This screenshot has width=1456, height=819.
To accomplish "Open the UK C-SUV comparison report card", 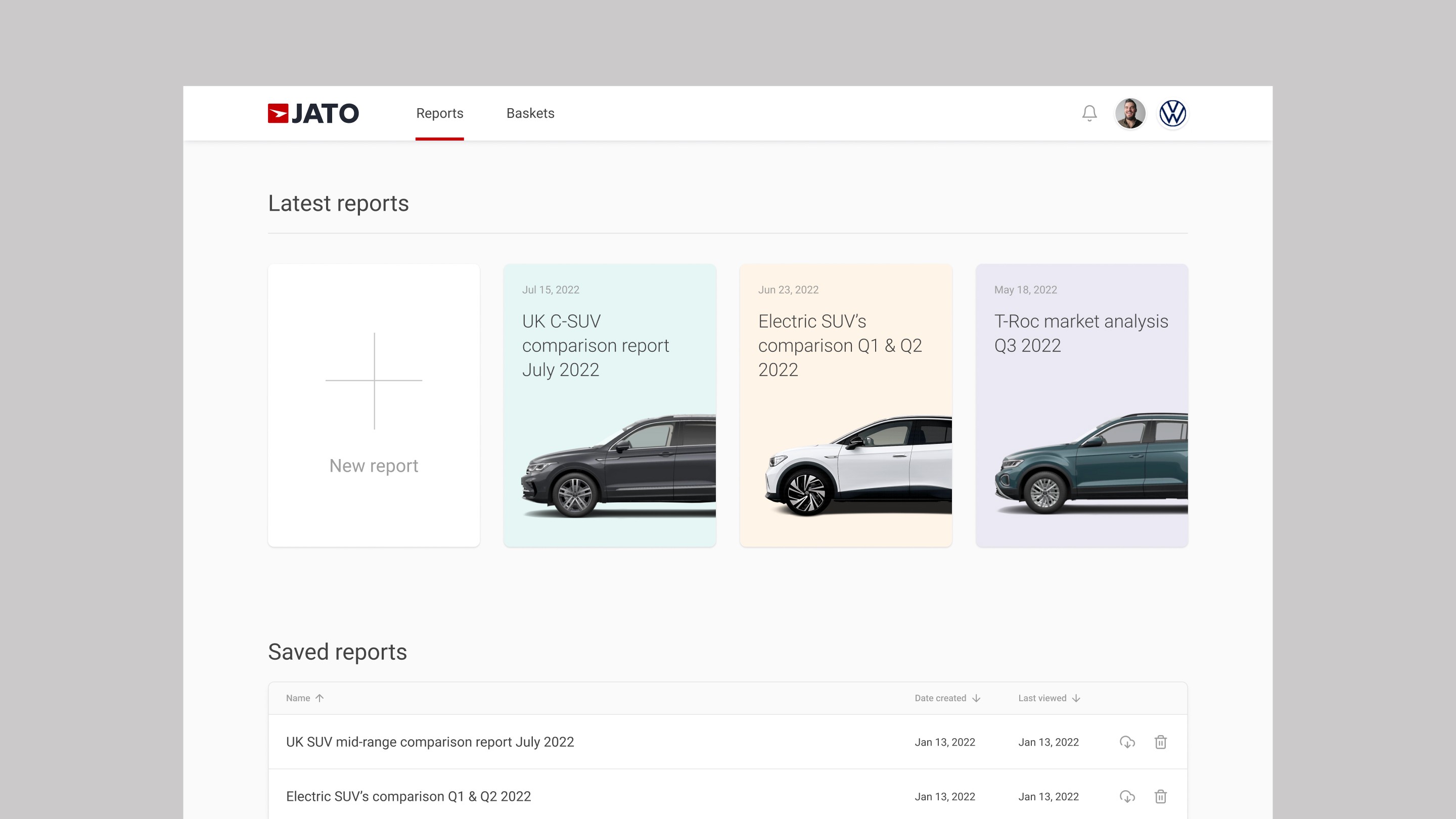I will coord(609,404).
